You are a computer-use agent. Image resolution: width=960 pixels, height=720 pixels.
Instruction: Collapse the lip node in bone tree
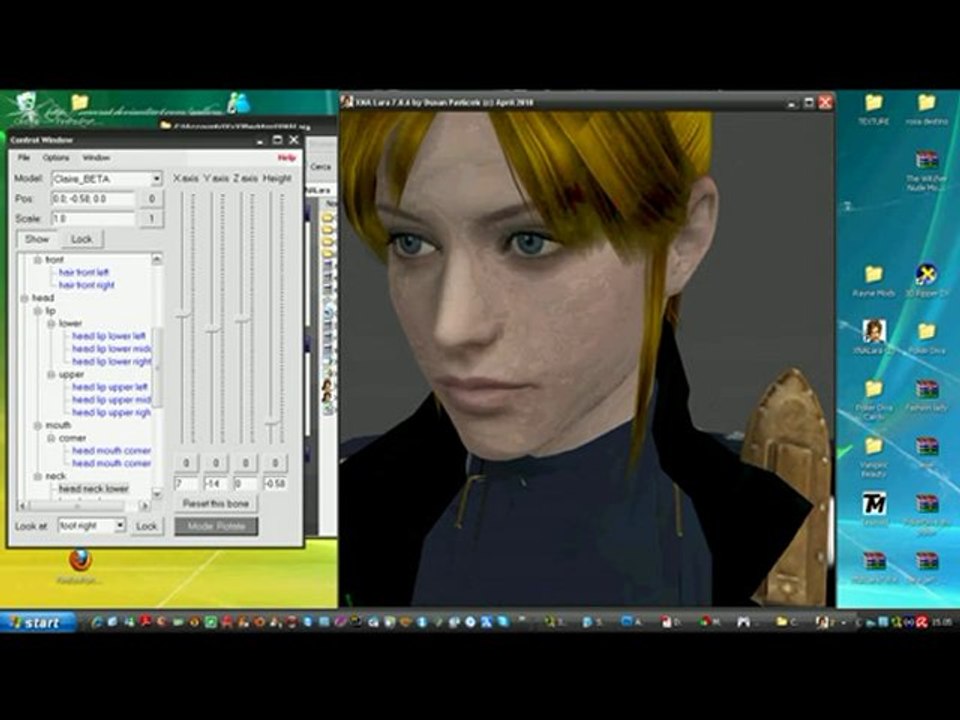38,311
